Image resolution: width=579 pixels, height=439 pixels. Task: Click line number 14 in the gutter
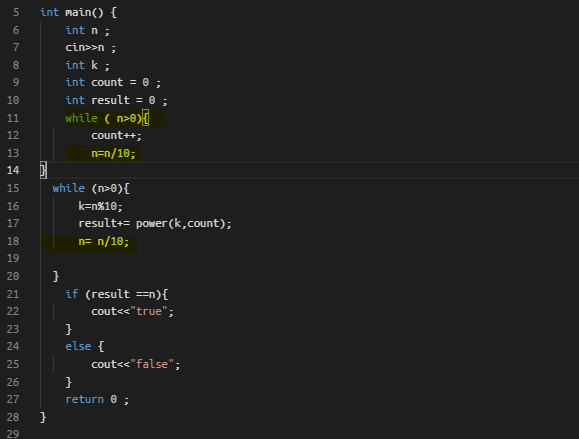13,170
